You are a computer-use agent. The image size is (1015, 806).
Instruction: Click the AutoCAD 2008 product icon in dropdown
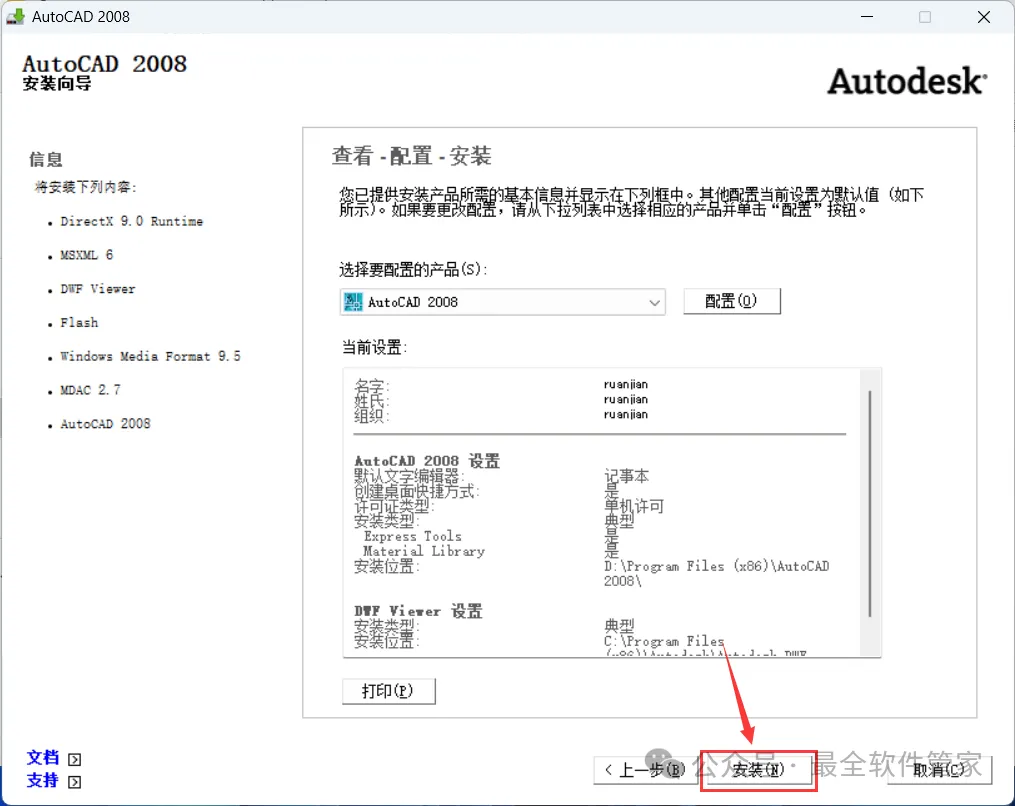pyautogui.click(x=353, y=302)
